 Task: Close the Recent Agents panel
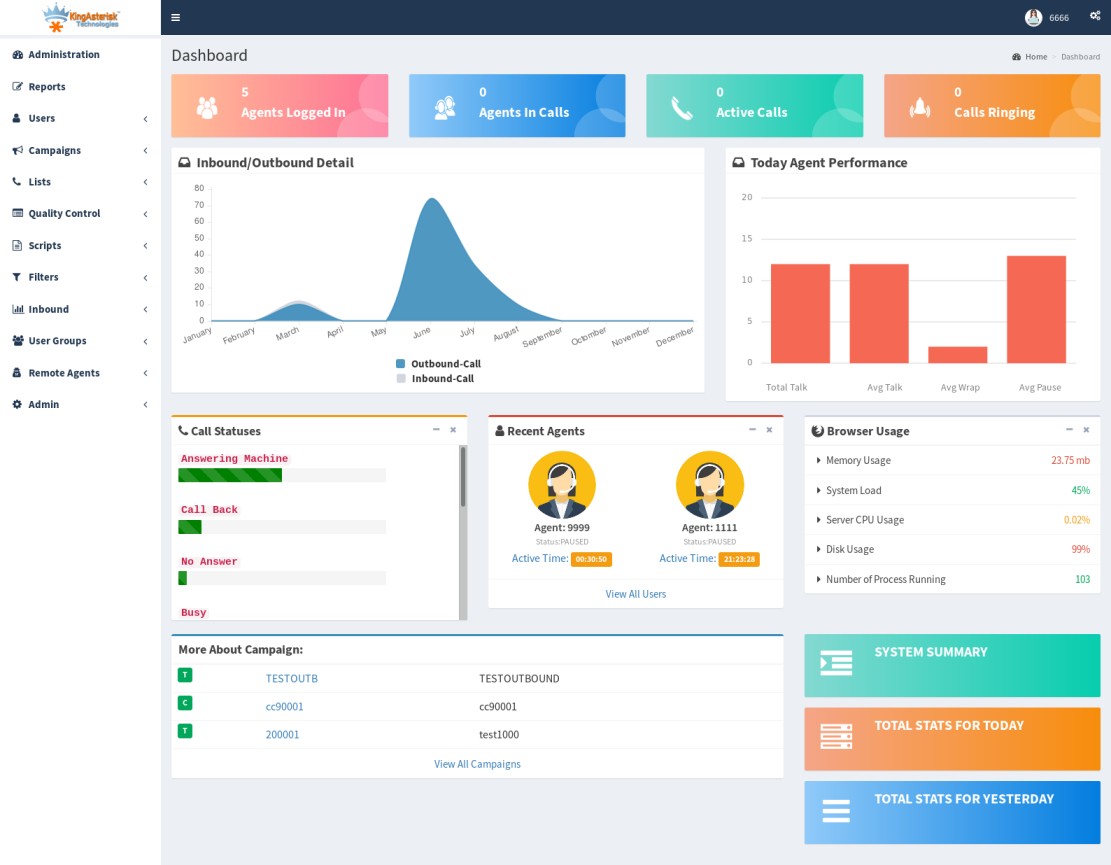(769, 430)
